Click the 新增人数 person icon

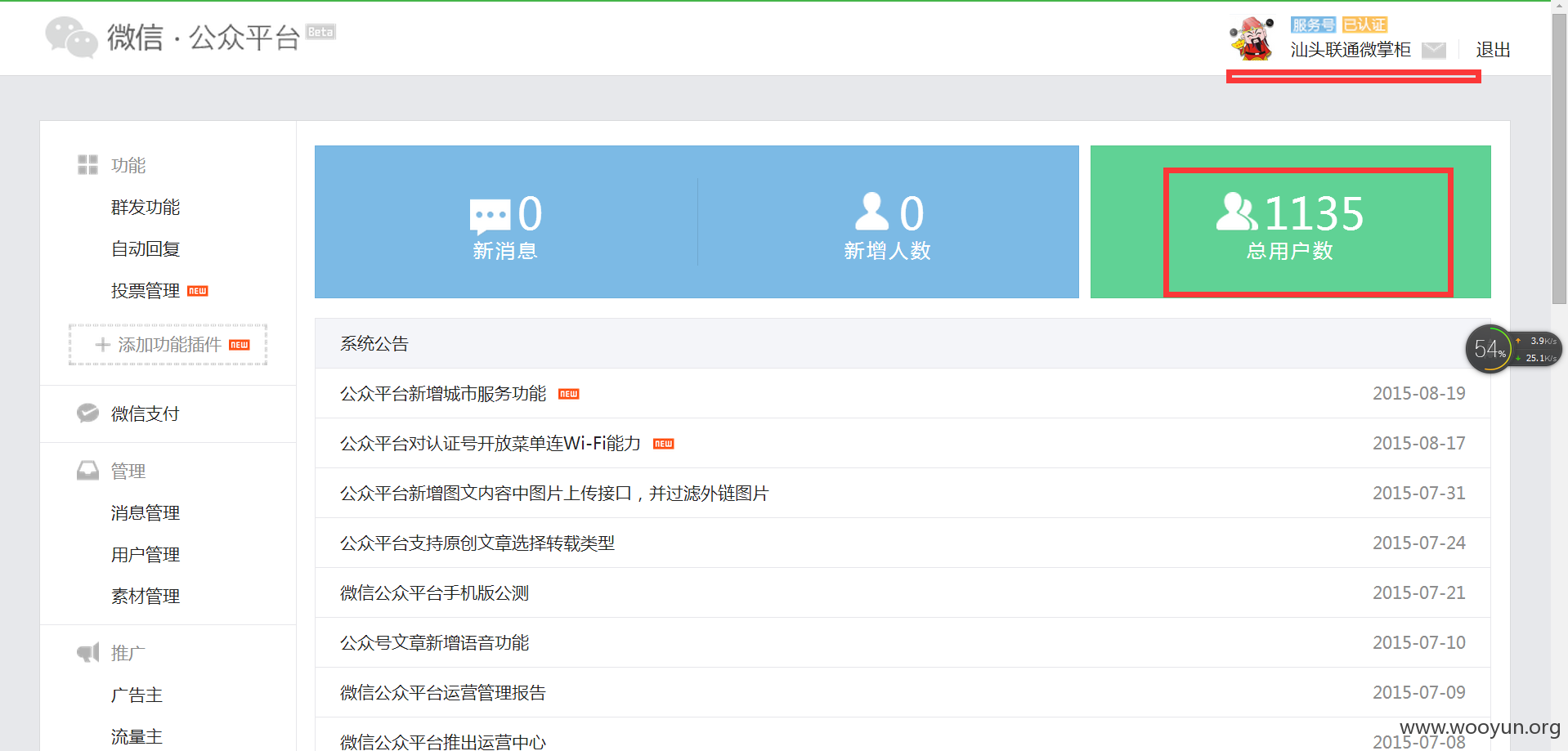click(871, 212)
